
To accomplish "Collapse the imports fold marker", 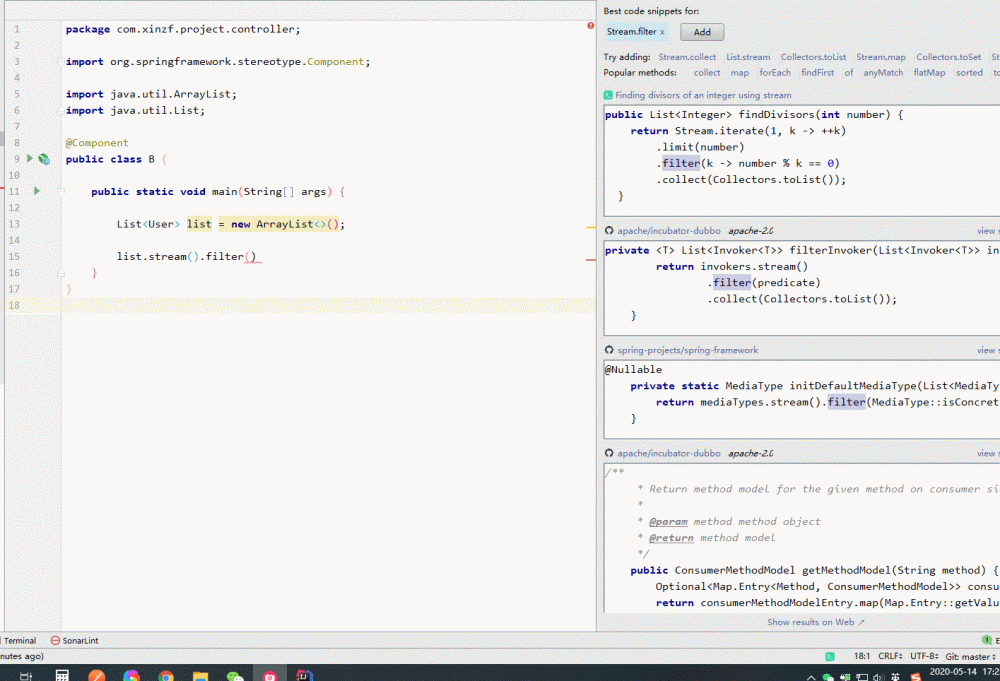I will click(61, 62).
